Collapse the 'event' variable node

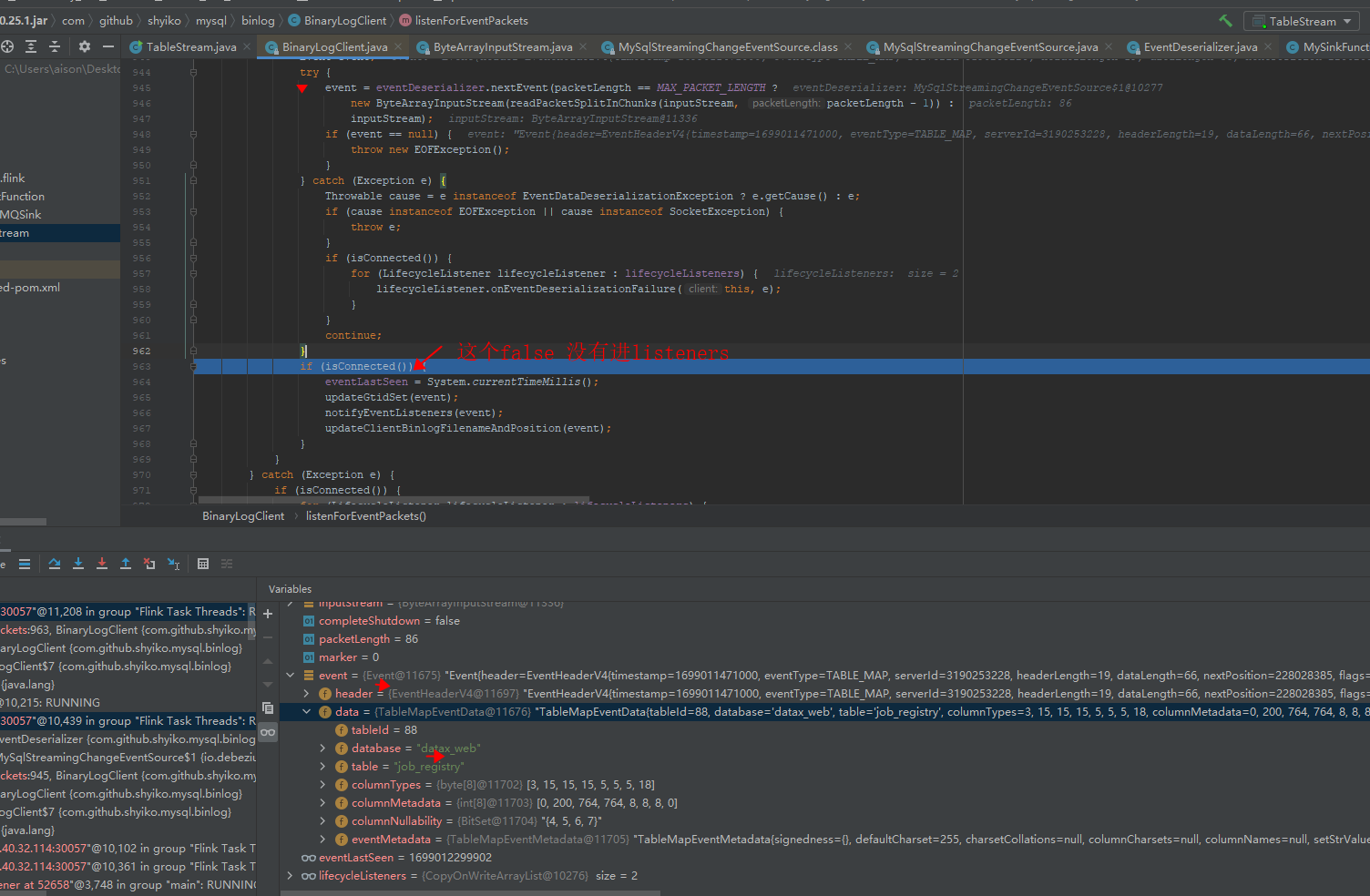pyautogui.click(x=291, y=676)
